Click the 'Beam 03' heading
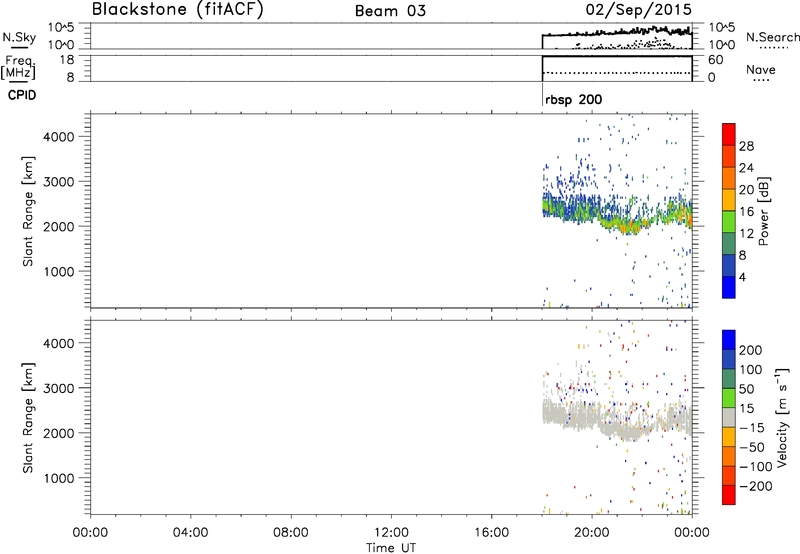The height and width of the screenshot is (554, 800). (x=390, y=11)
